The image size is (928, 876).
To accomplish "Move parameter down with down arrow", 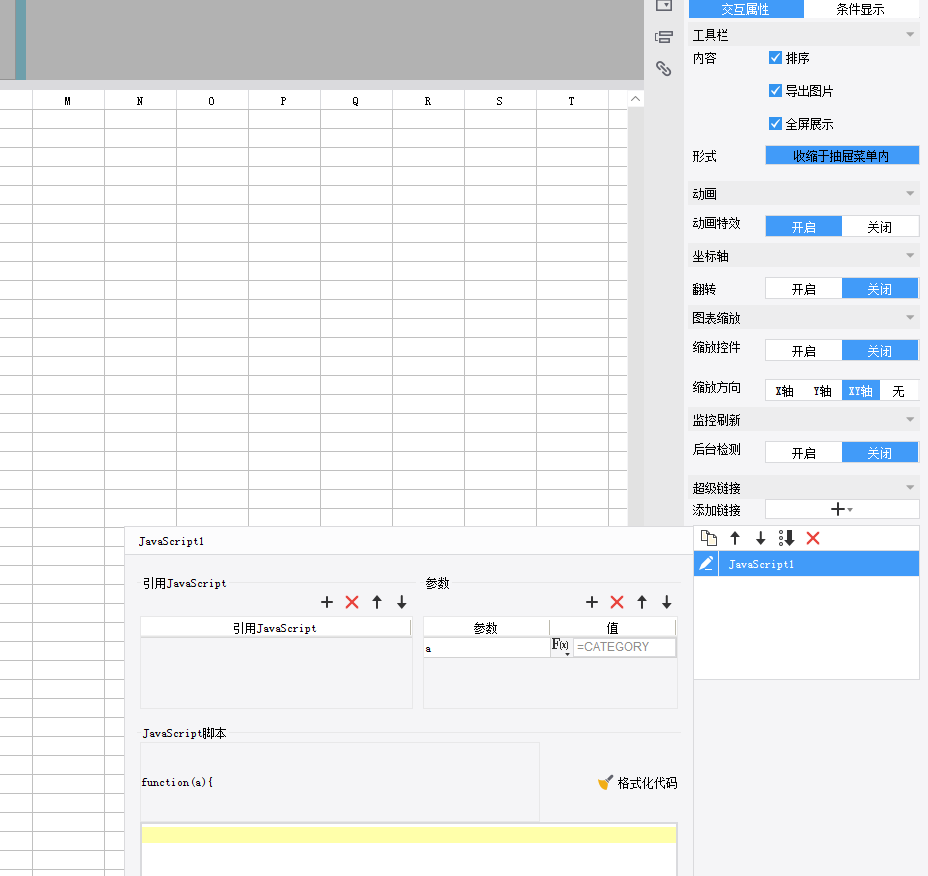I will (x=667, y=602).
